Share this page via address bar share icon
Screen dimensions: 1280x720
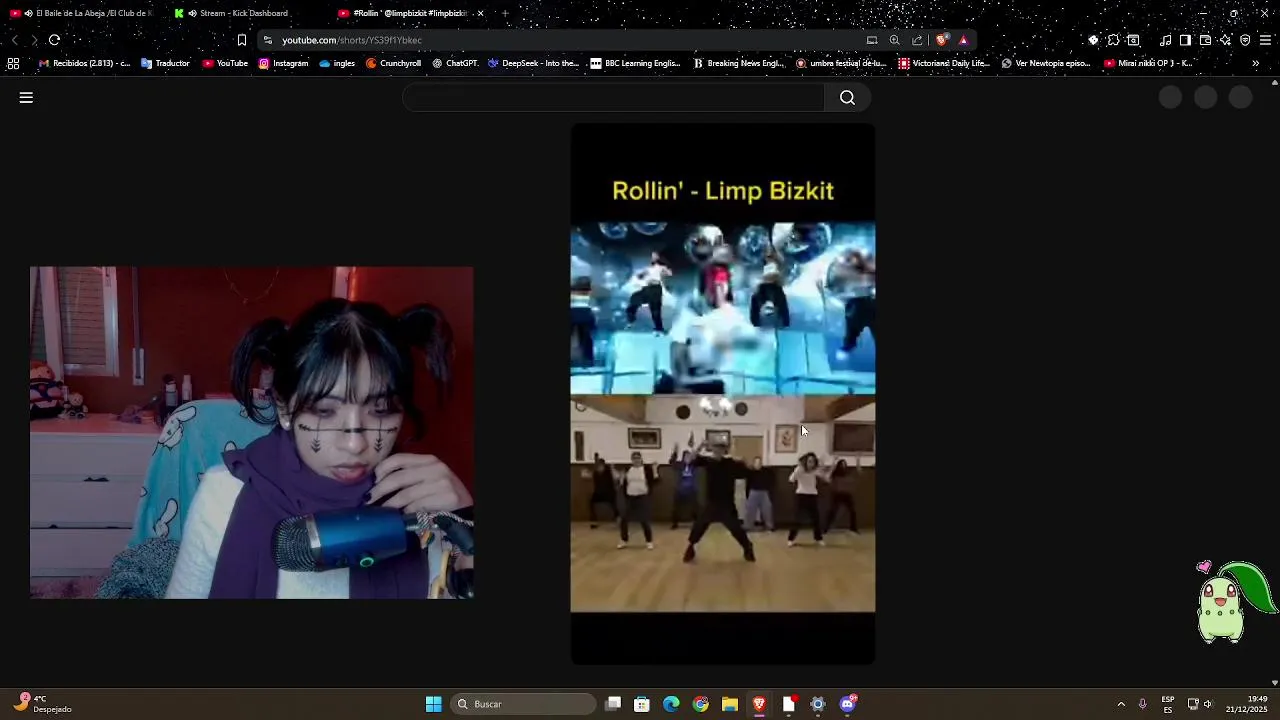[x=917, y=40]
